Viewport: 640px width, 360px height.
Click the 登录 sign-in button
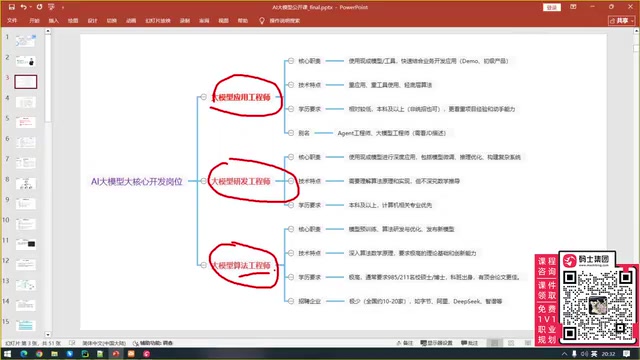coord(552,7)
